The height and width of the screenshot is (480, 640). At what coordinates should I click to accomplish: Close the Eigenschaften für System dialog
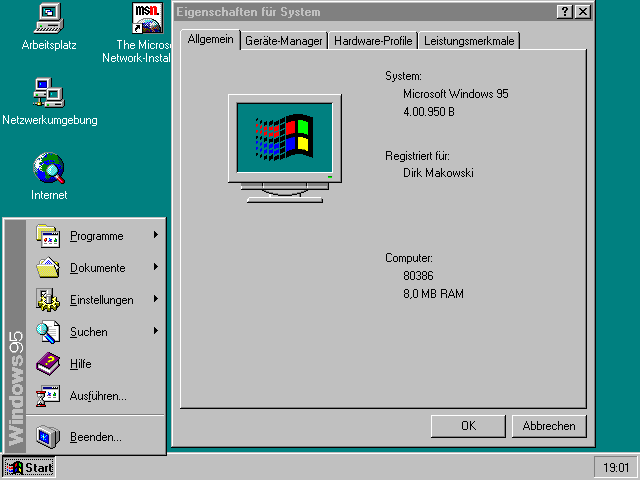coord(583,12)
